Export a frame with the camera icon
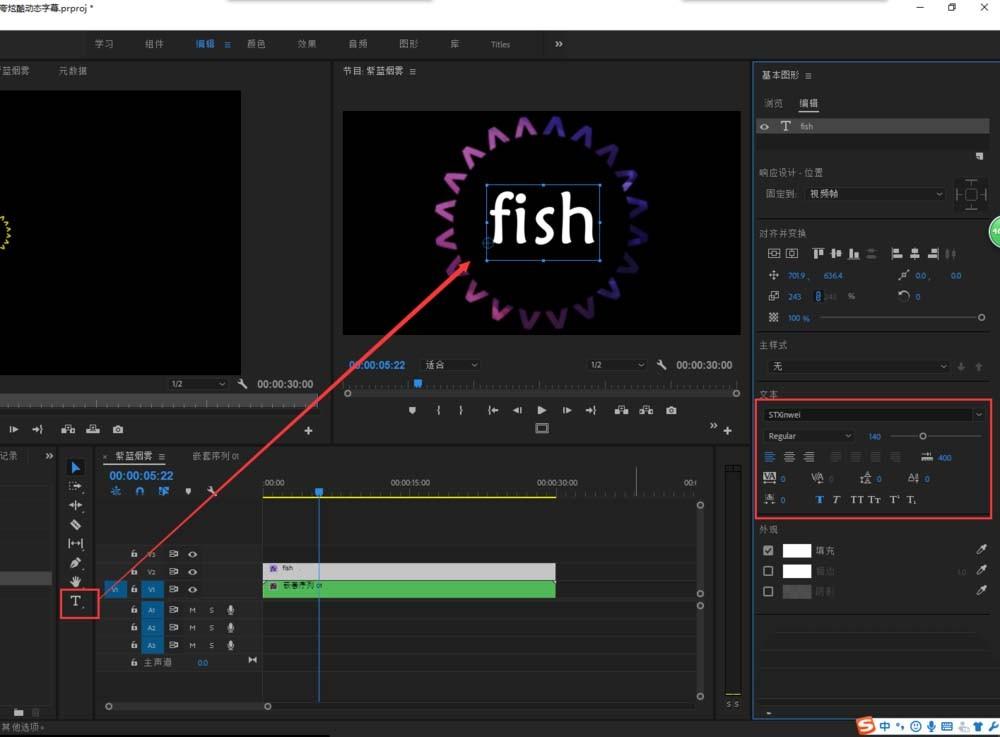The image size is (1000, 737). [671, 410]
